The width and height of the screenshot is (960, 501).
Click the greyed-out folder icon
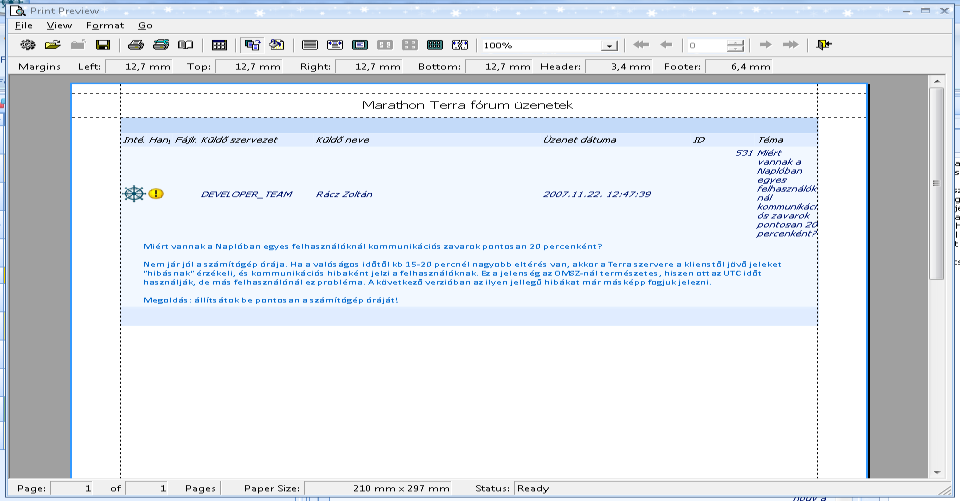tap(78, 45)
